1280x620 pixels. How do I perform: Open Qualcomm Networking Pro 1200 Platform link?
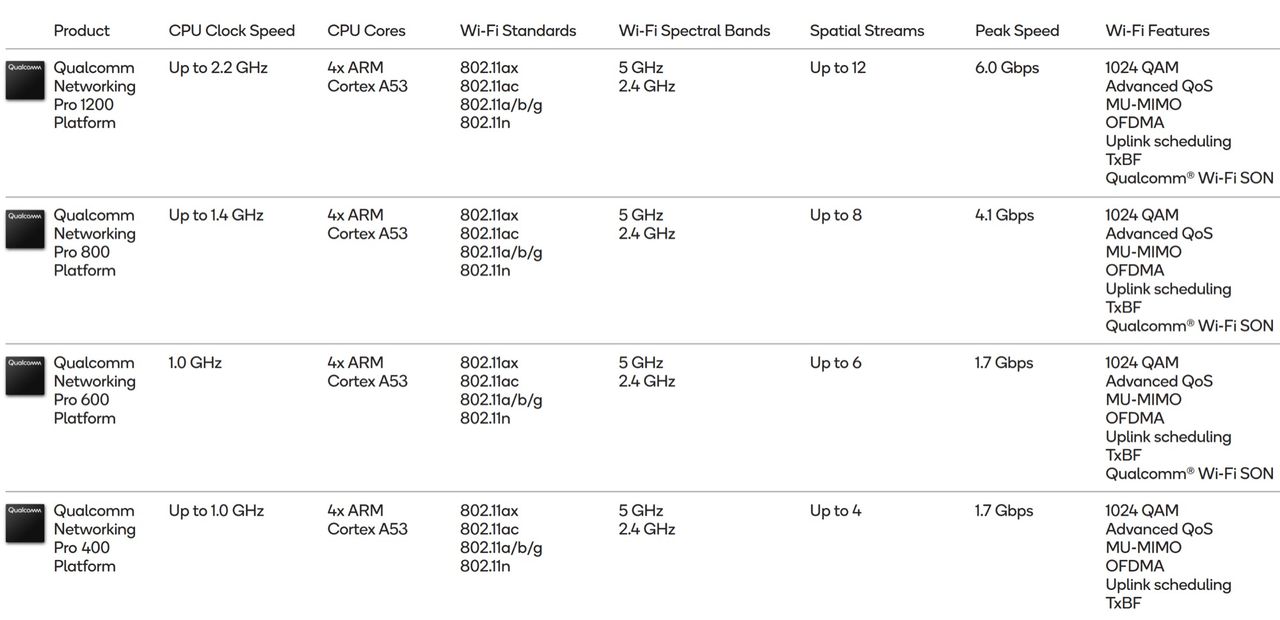(94, 95)
